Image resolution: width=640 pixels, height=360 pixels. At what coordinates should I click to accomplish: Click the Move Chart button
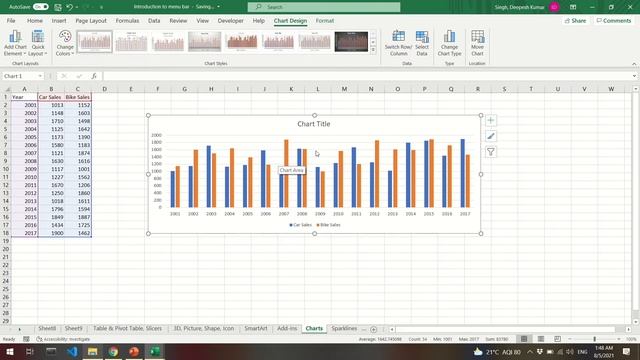pyautogui.click(x=477, y=43)
